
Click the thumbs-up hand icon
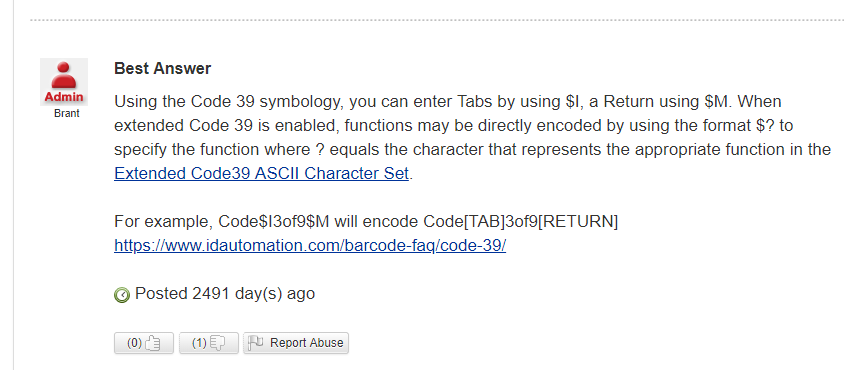click(153, 343)
